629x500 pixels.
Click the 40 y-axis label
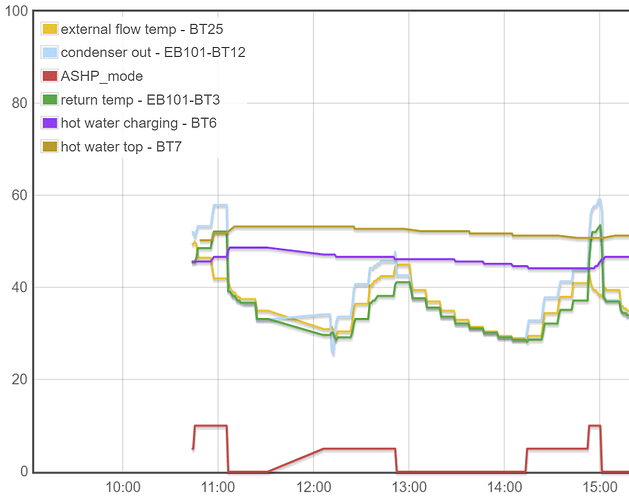point(20,287)
